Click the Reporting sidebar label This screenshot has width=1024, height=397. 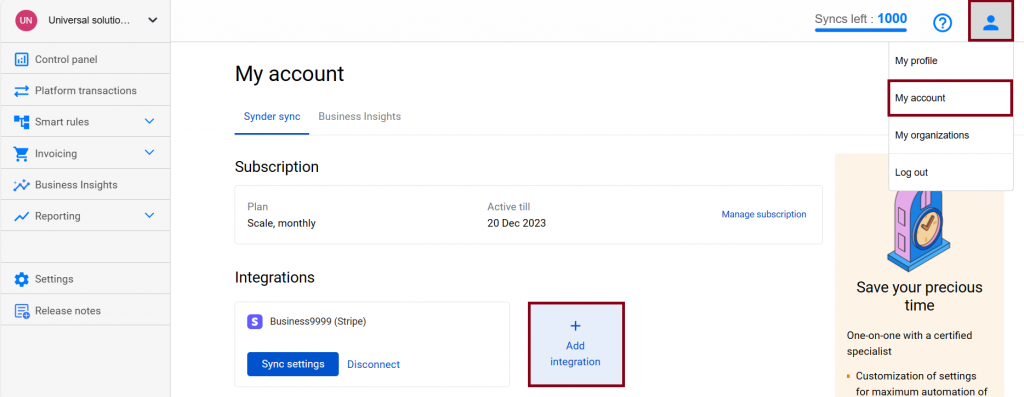(x=58, y=216)
